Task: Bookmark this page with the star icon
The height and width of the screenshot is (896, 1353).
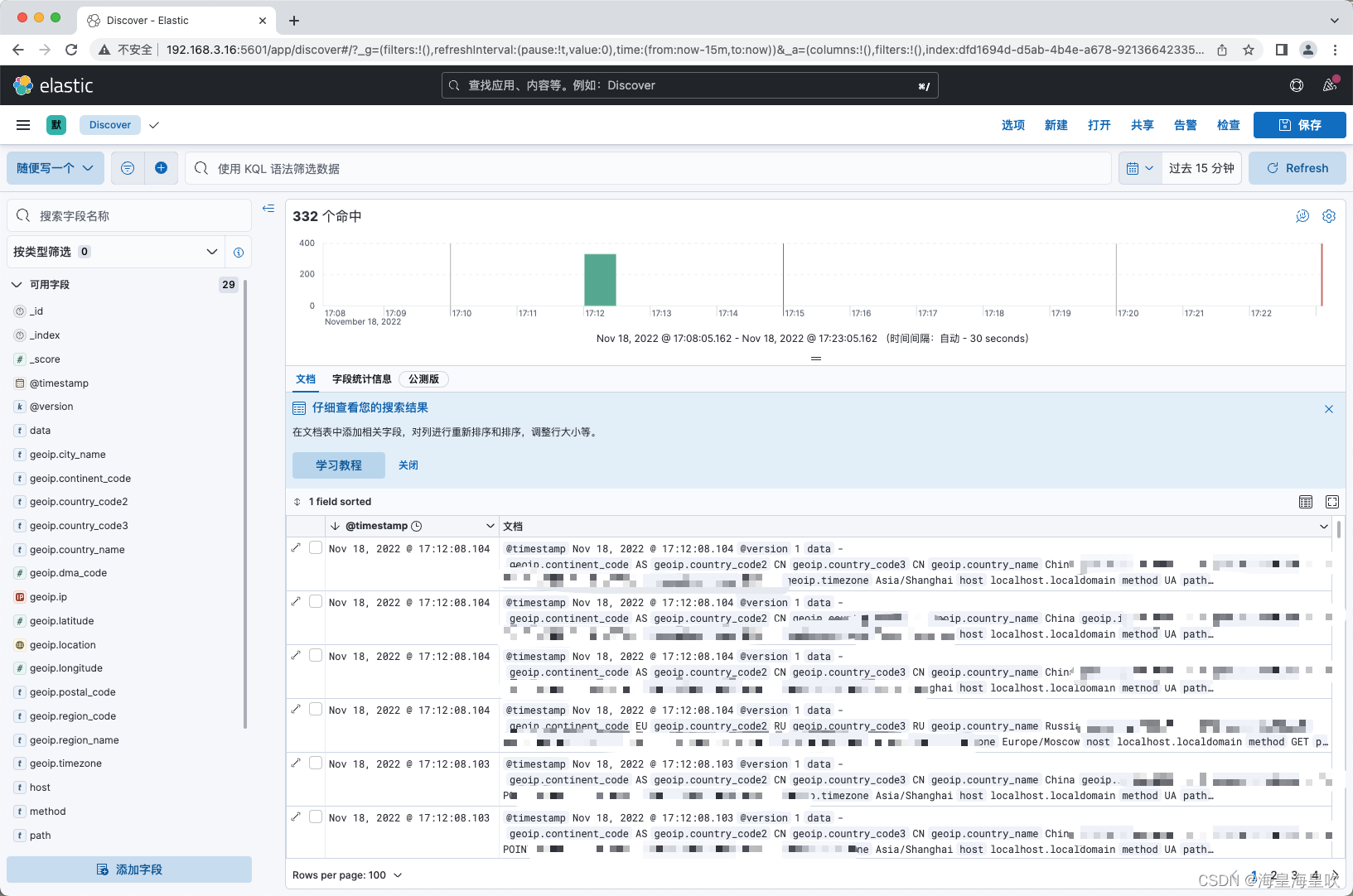Action: click(1249, 50)
